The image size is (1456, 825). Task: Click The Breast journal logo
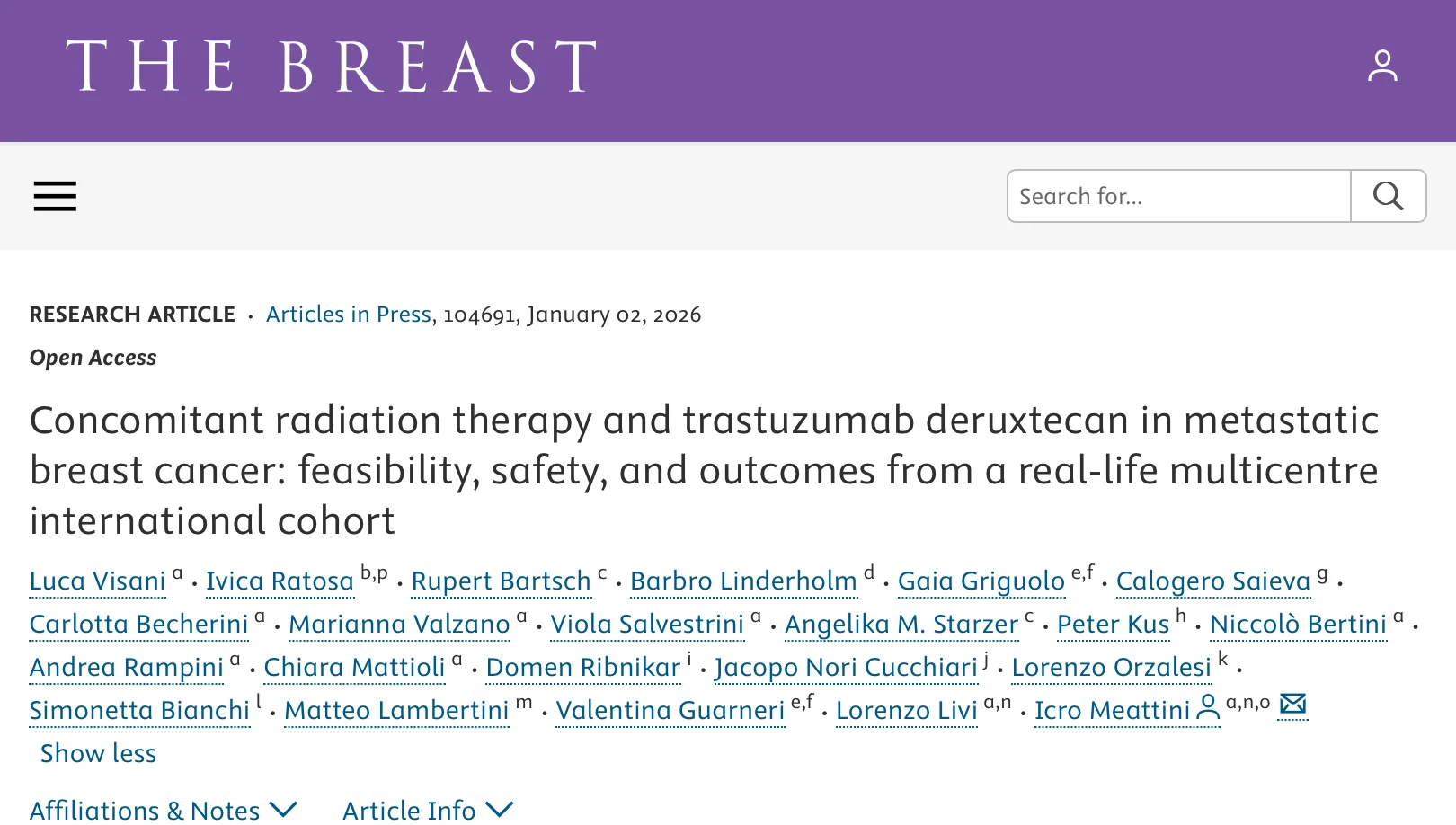[x=331, y=67]
